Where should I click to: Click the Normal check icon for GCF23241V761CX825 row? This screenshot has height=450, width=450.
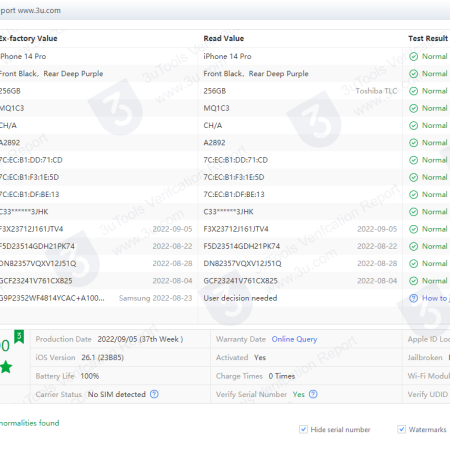[x=413, y=281]
